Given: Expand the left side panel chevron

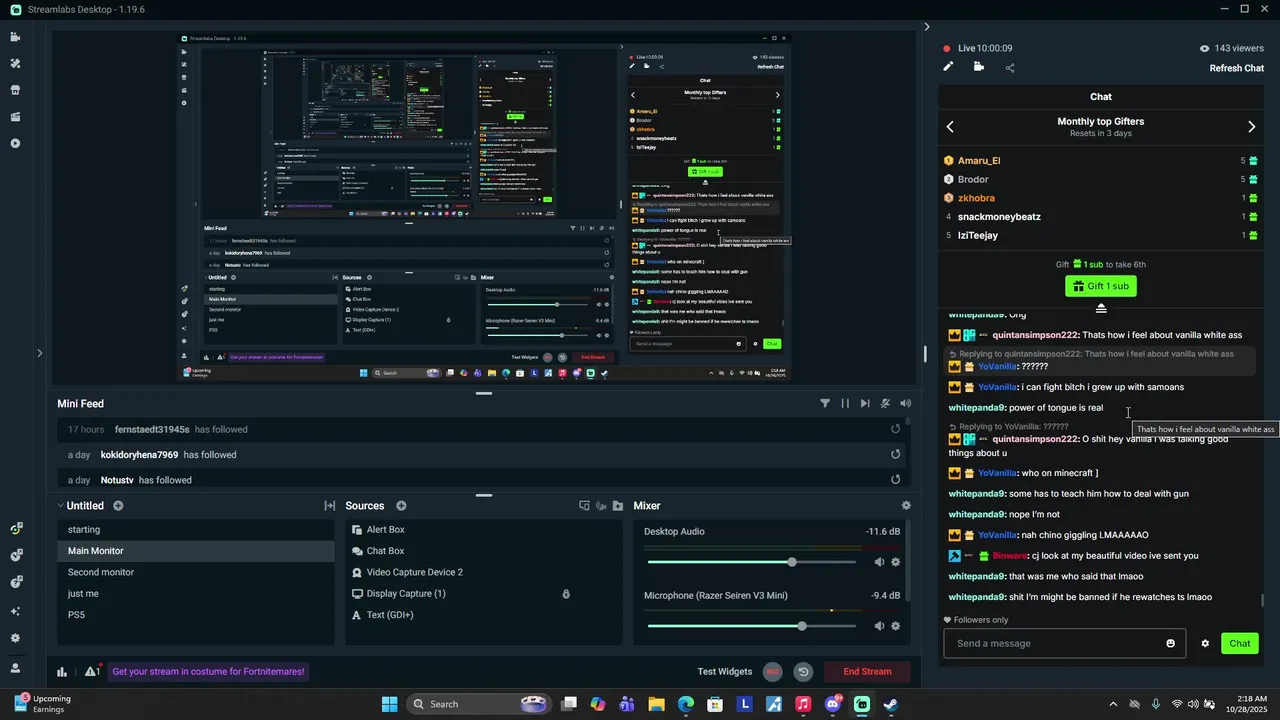Looking at the screenshot, I should pos(39,353).
